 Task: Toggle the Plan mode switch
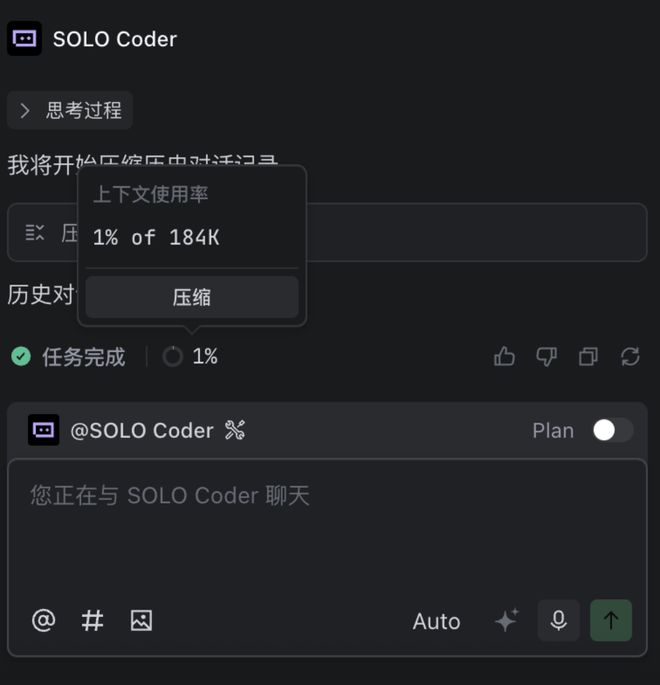coord(612,430)
